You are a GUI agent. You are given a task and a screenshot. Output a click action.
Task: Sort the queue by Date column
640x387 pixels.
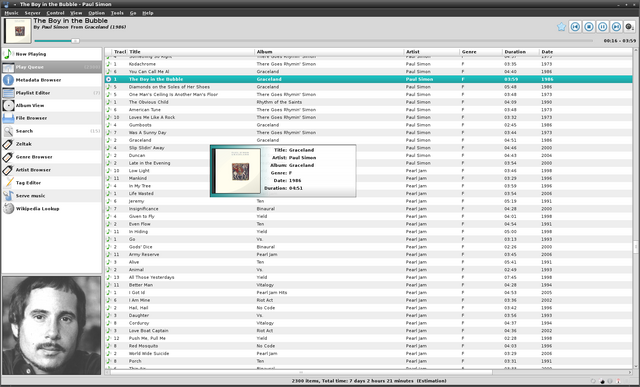pyautogui.click(x=586, y=52)
